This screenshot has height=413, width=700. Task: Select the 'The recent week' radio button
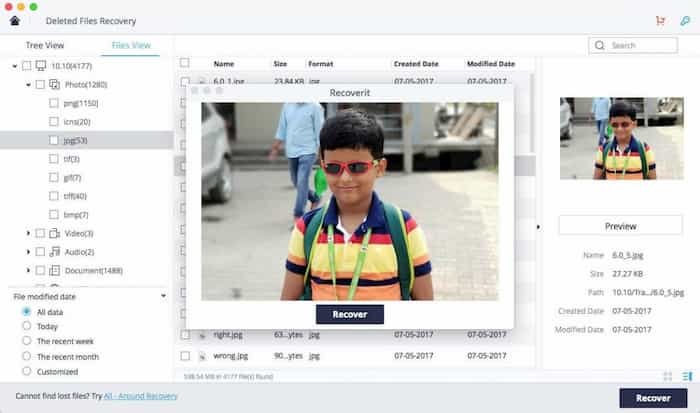(x=27, y=341)
